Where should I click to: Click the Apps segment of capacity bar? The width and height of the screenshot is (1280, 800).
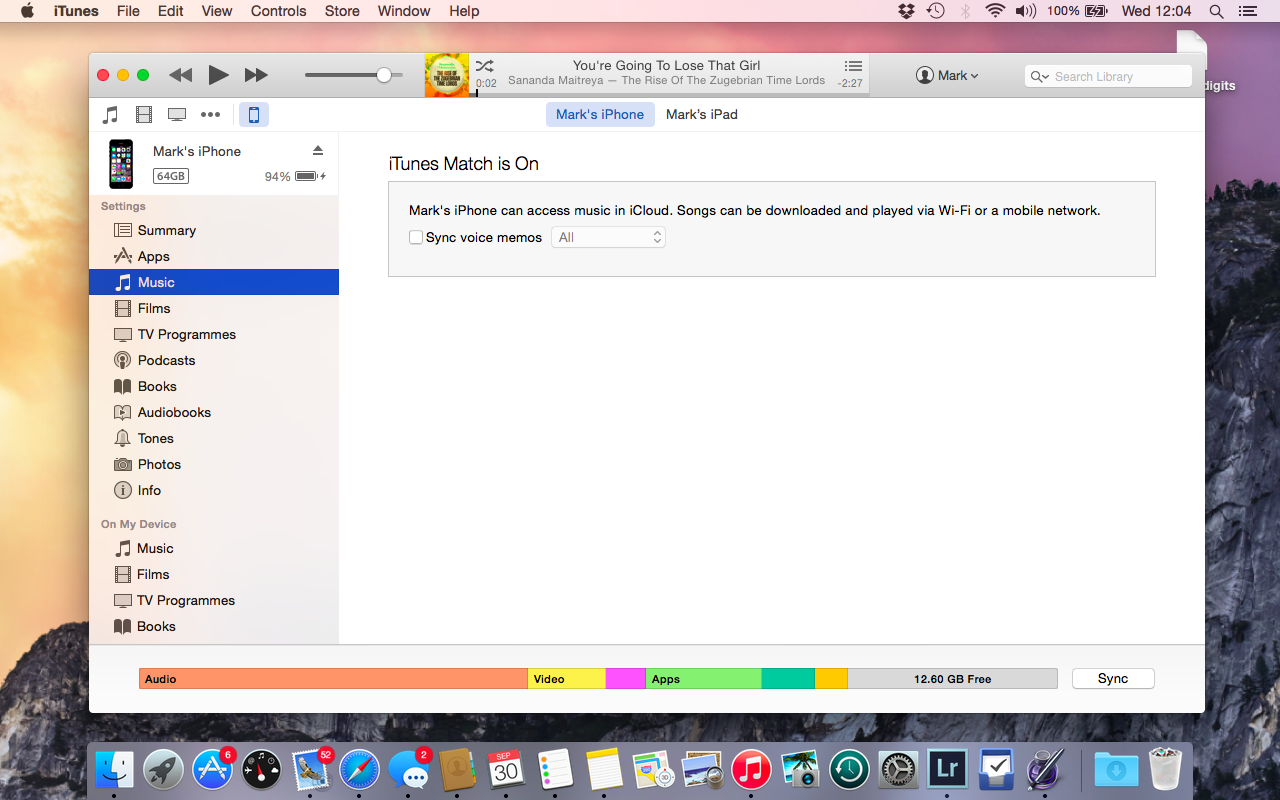pos(703,679)
